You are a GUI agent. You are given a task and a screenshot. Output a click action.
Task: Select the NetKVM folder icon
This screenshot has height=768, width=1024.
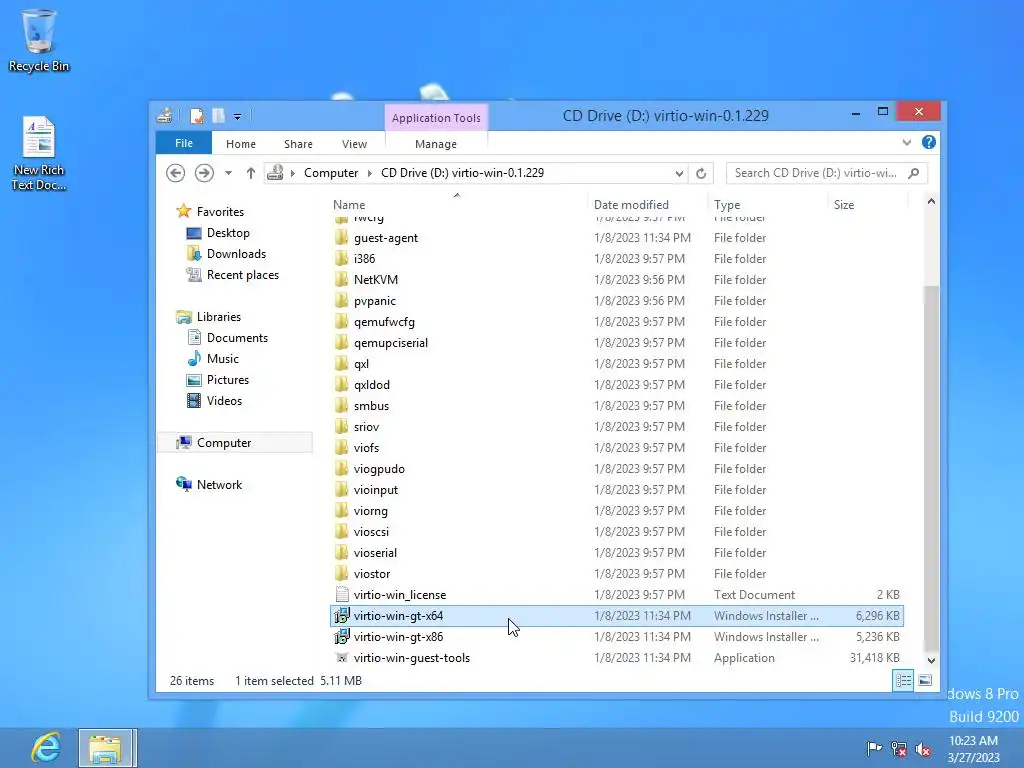click(342, 280)
